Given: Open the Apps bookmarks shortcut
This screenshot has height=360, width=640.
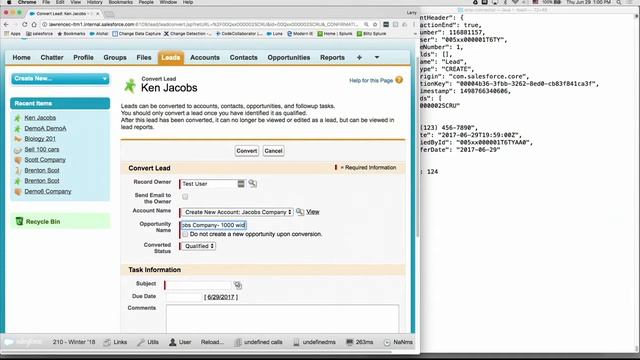Looking at the screenshot, I should point(12,34).
